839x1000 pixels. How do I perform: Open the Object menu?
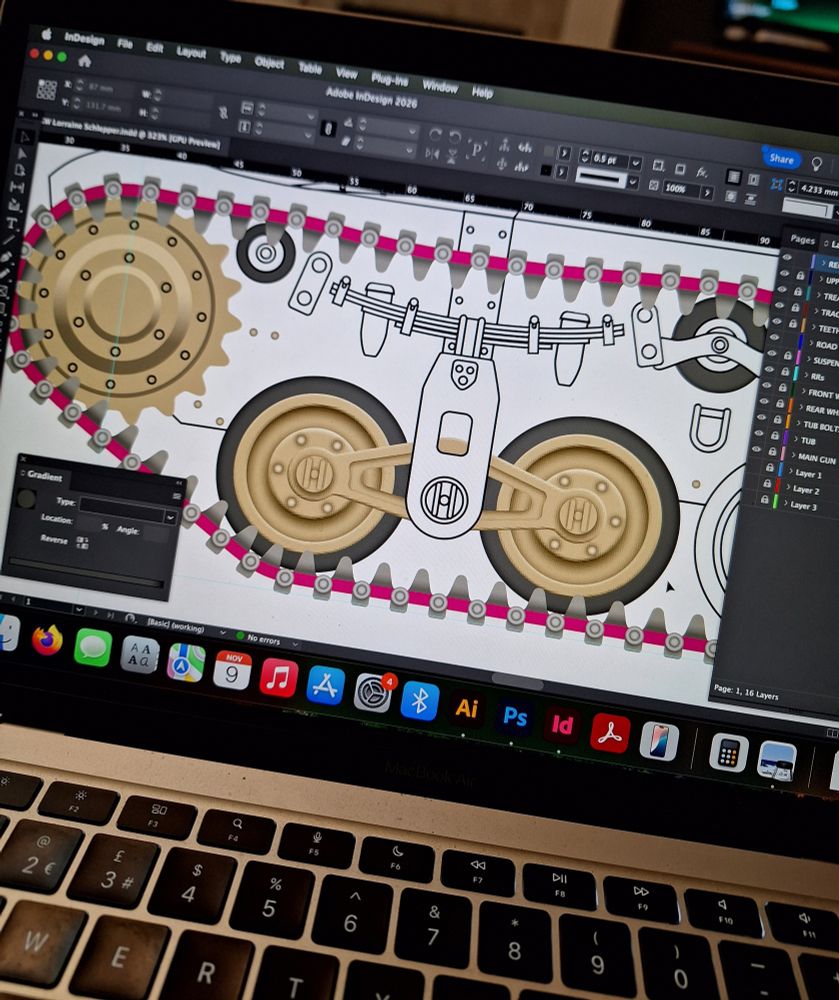(270, 62)
